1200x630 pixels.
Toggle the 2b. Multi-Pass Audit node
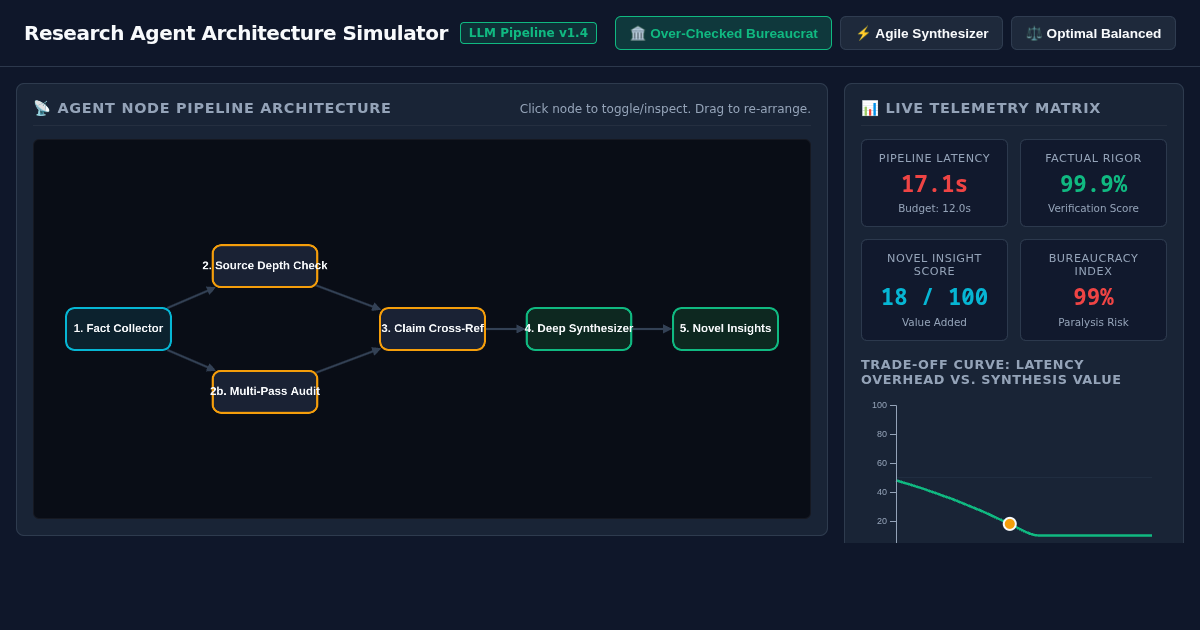coord(265,392)
